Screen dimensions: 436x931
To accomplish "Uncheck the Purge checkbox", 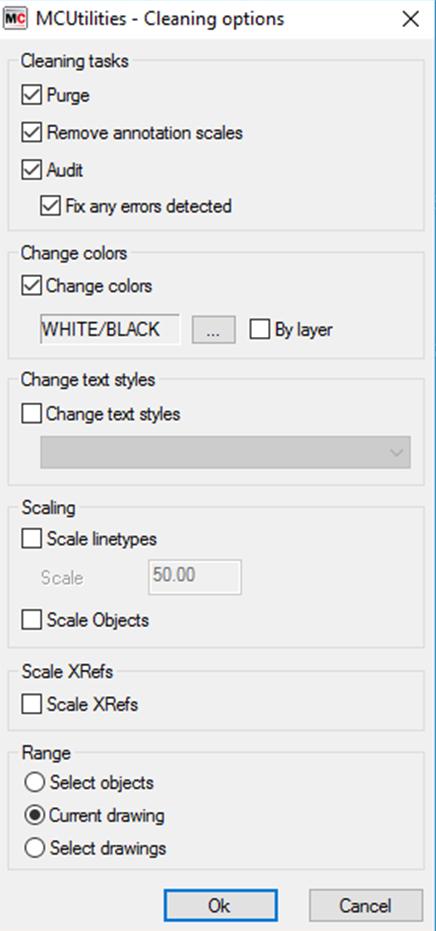I will point(31,95).
